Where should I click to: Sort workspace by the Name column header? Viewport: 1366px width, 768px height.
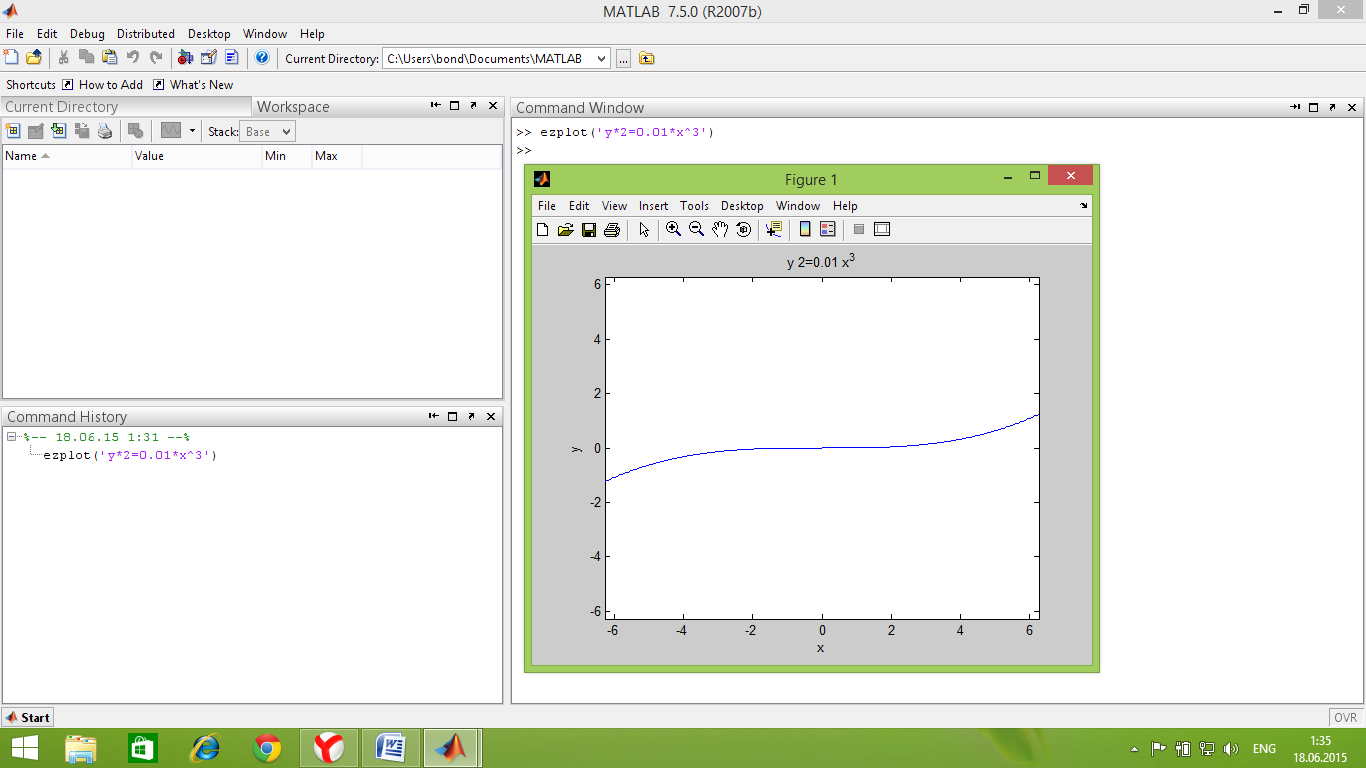[67, 156]
